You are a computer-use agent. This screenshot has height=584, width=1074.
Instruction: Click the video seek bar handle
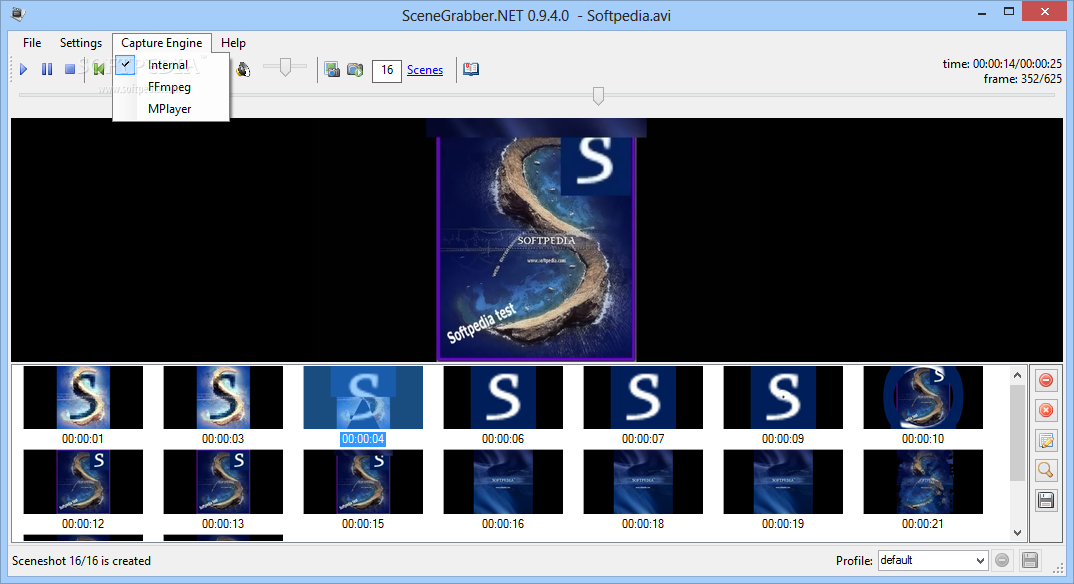click(x=598, y=96)
